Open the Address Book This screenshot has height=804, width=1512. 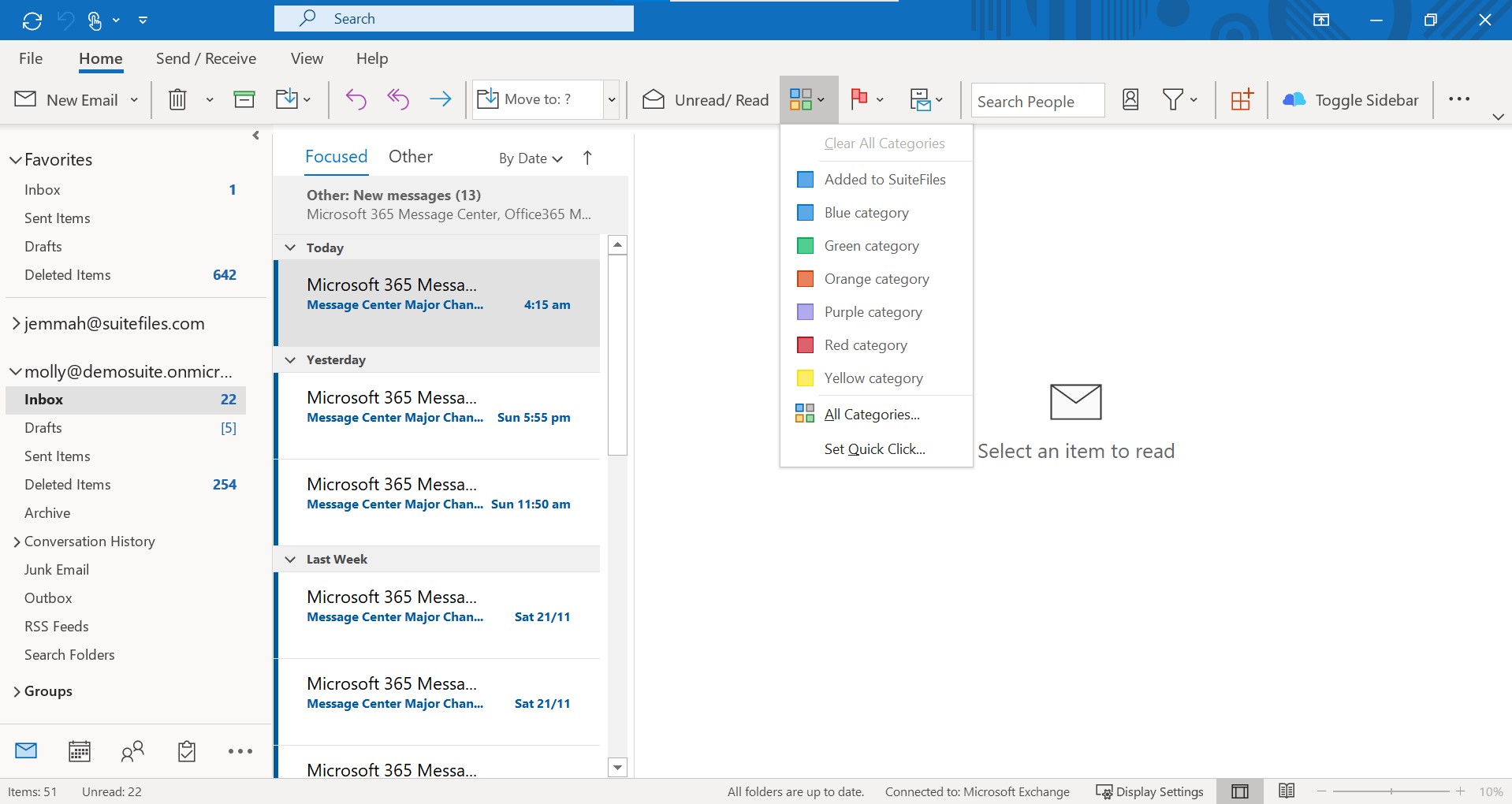coord(1130,99)
